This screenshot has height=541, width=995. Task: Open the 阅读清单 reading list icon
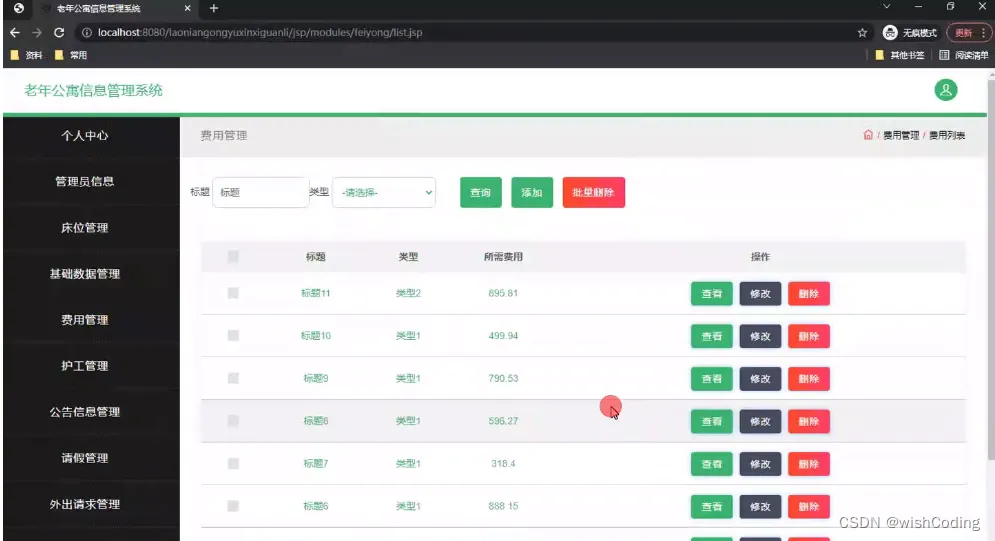tap(944, 55)
